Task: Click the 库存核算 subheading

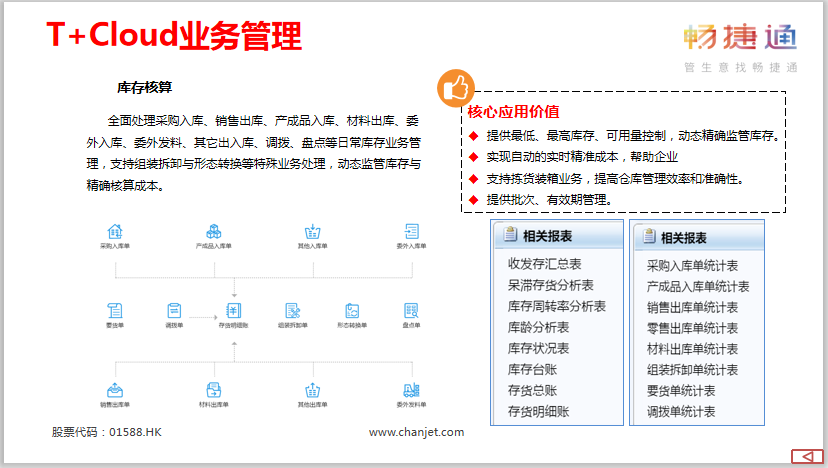Action: [145, 87]
